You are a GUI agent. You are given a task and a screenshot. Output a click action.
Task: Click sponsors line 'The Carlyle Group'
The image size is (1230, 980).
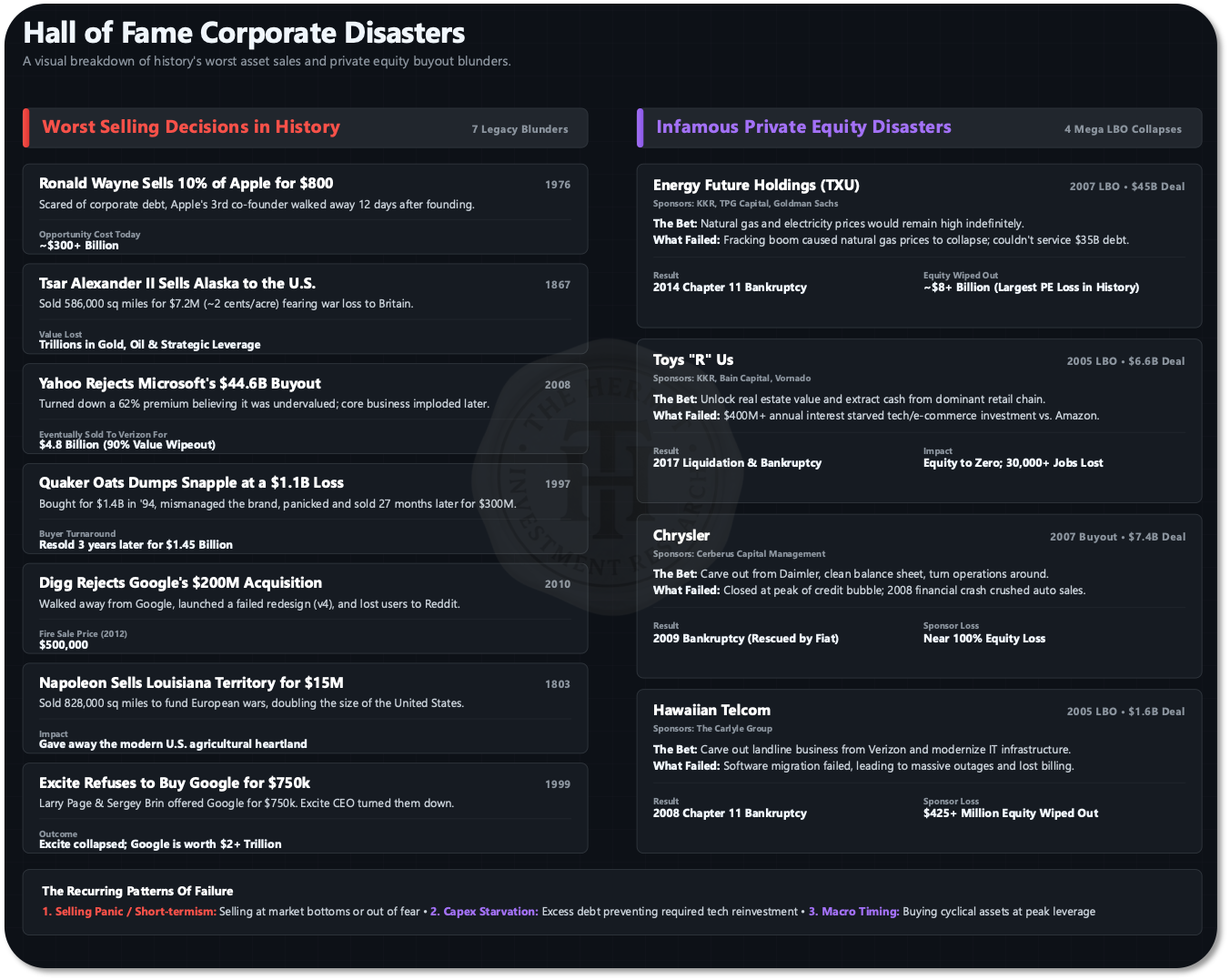[712, 729]
